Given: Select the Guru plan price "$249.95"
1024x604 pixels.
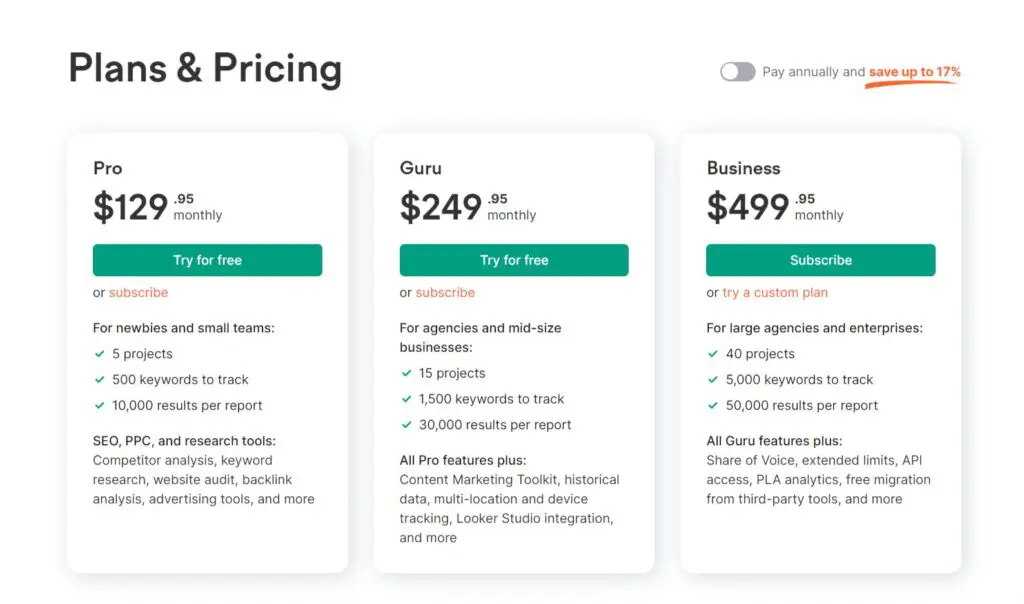Looking at the screenshot, I should [x=450, y=205].
